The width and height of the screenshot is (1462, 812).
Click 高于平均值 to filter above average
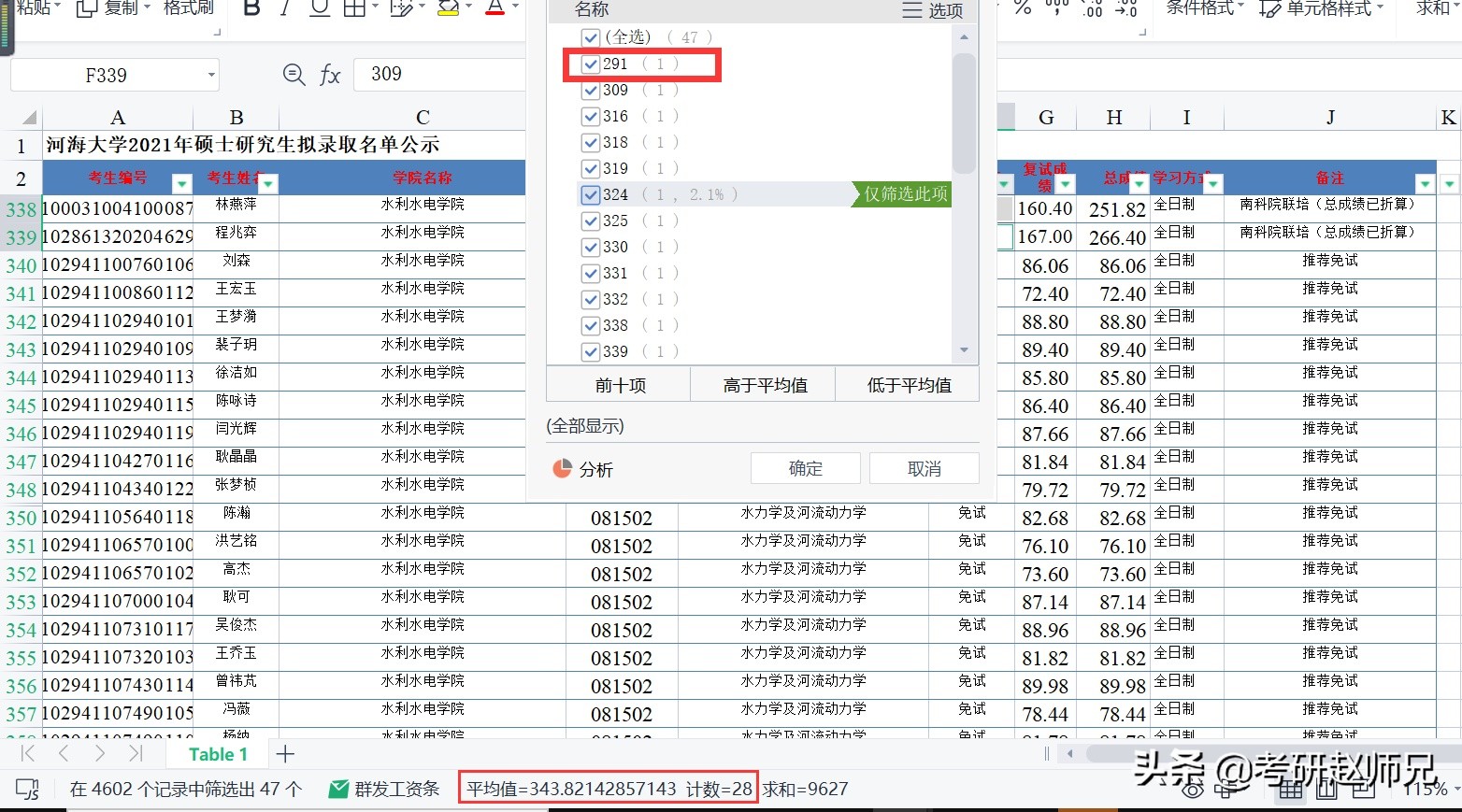pyautogui.click(x=763, y=384)
